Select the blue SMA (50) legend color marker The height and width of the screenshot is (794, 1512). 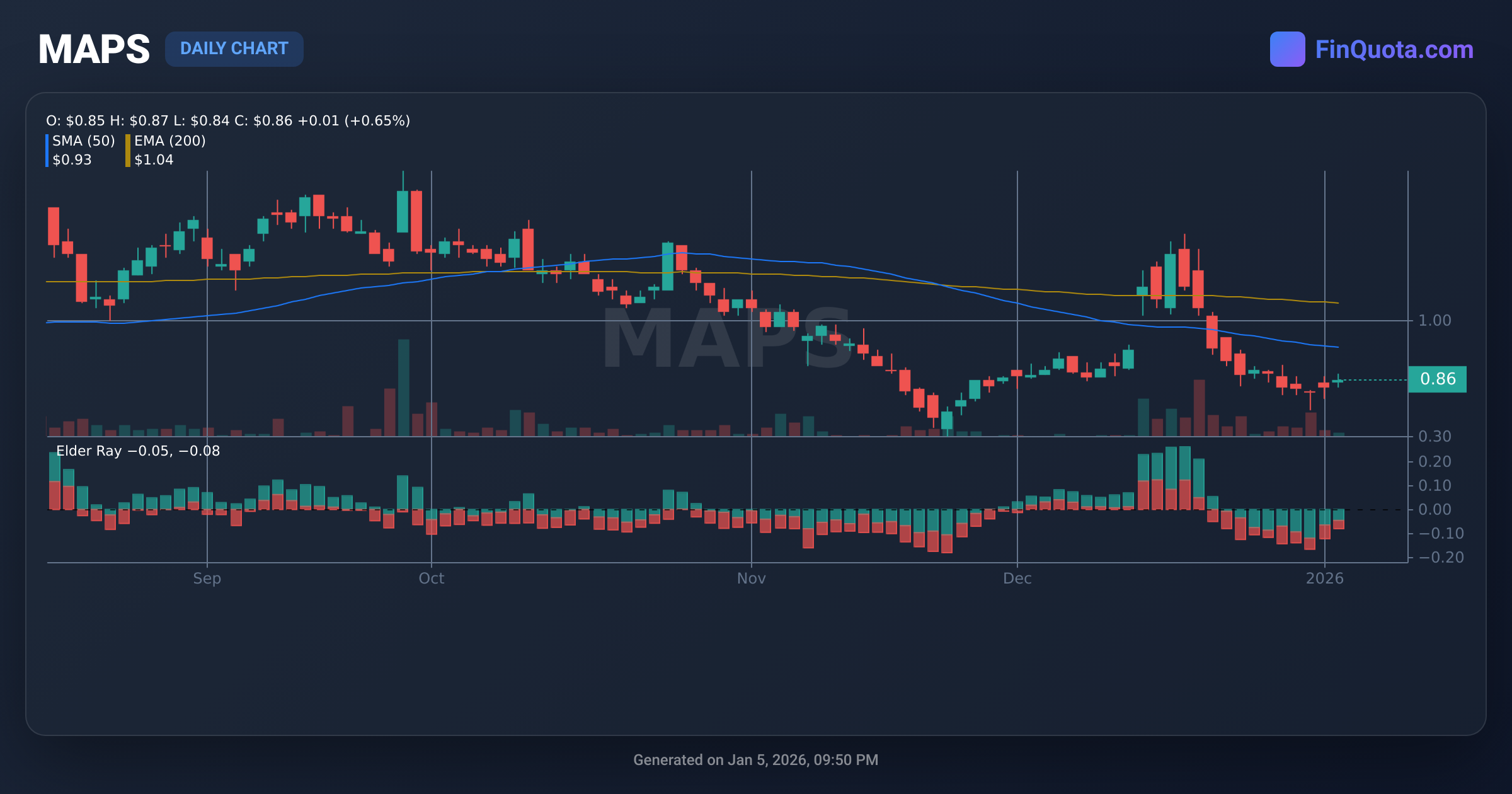pyautogui.click(x=47, y=150)
